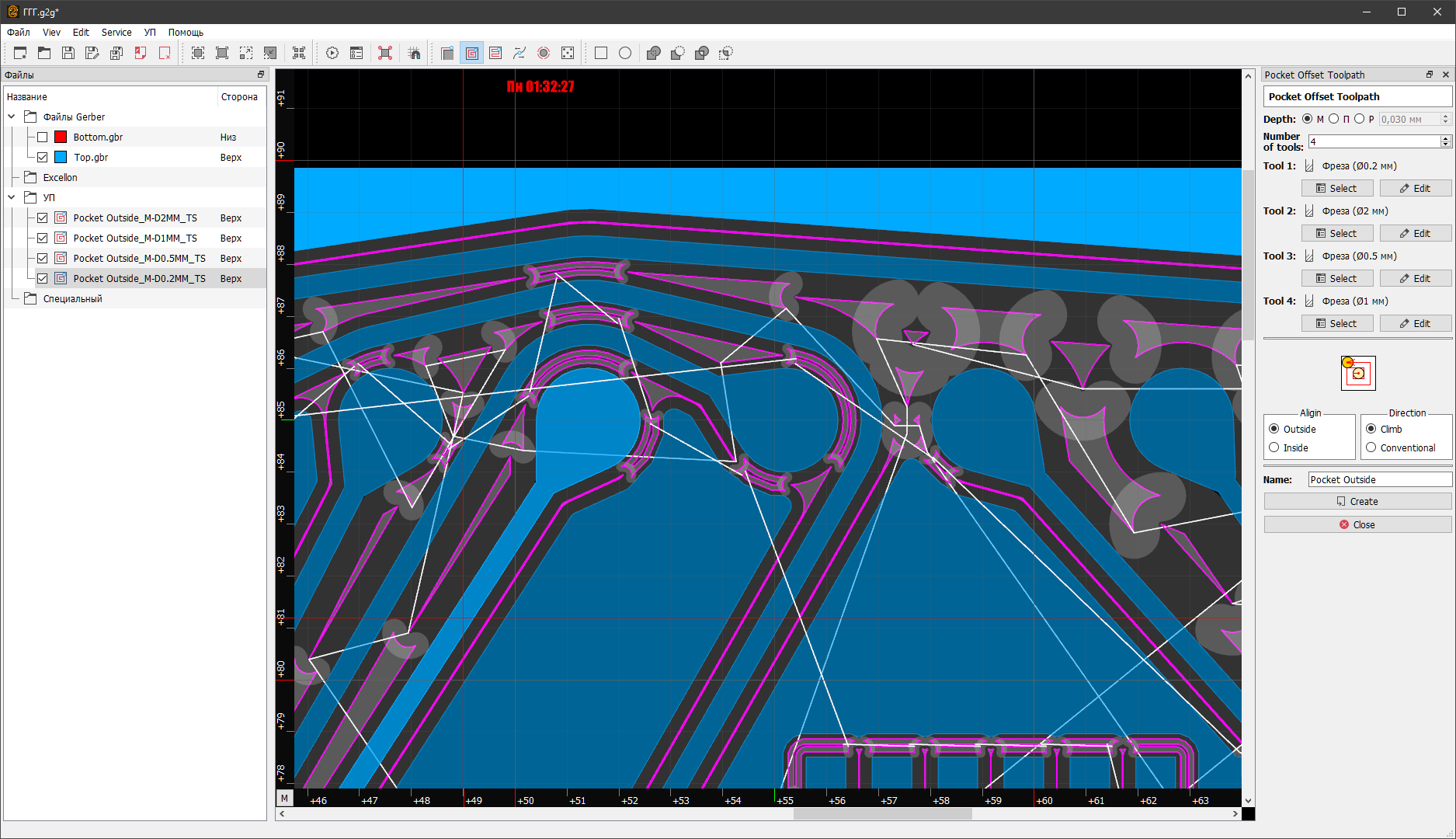
Task: Click the open file folder toolbar icon
Action: click(44, 53)
